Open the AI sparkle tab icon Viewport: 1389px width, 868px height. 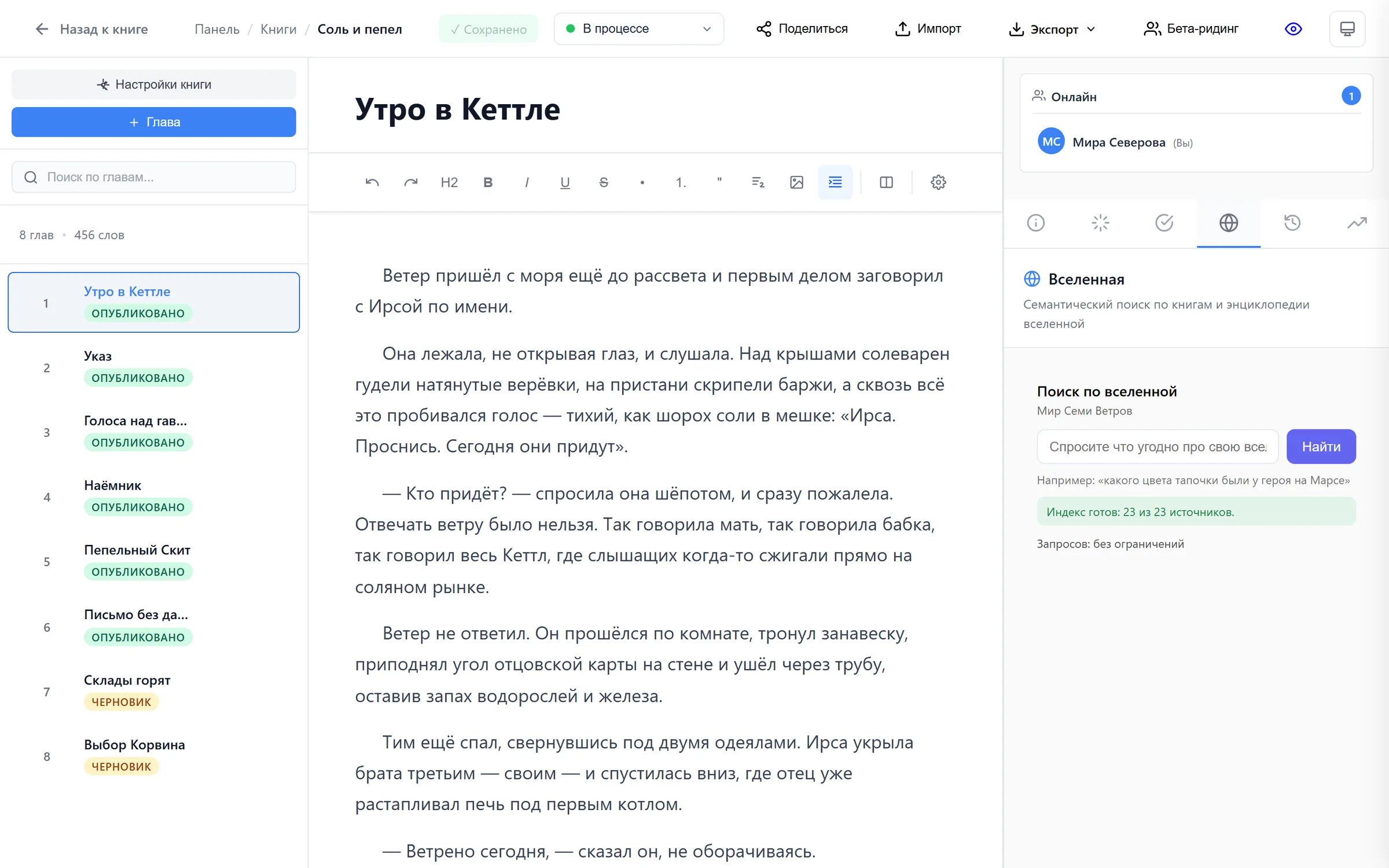(x=1100, y=223)
